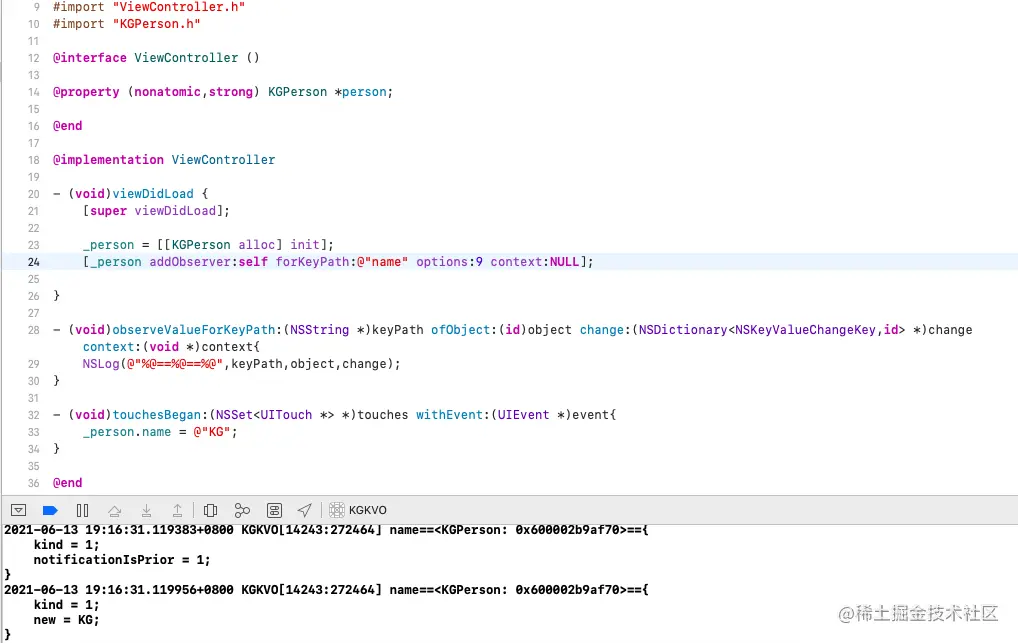Click the "ViewController.h" import string
Image resolution: width=1018 pixels, height=643 pixels.
179,7
